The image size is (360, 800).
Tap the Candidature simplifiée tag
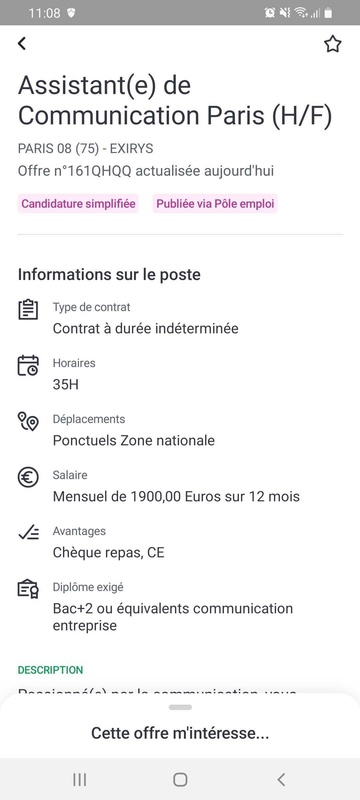(x=79, y=204)
